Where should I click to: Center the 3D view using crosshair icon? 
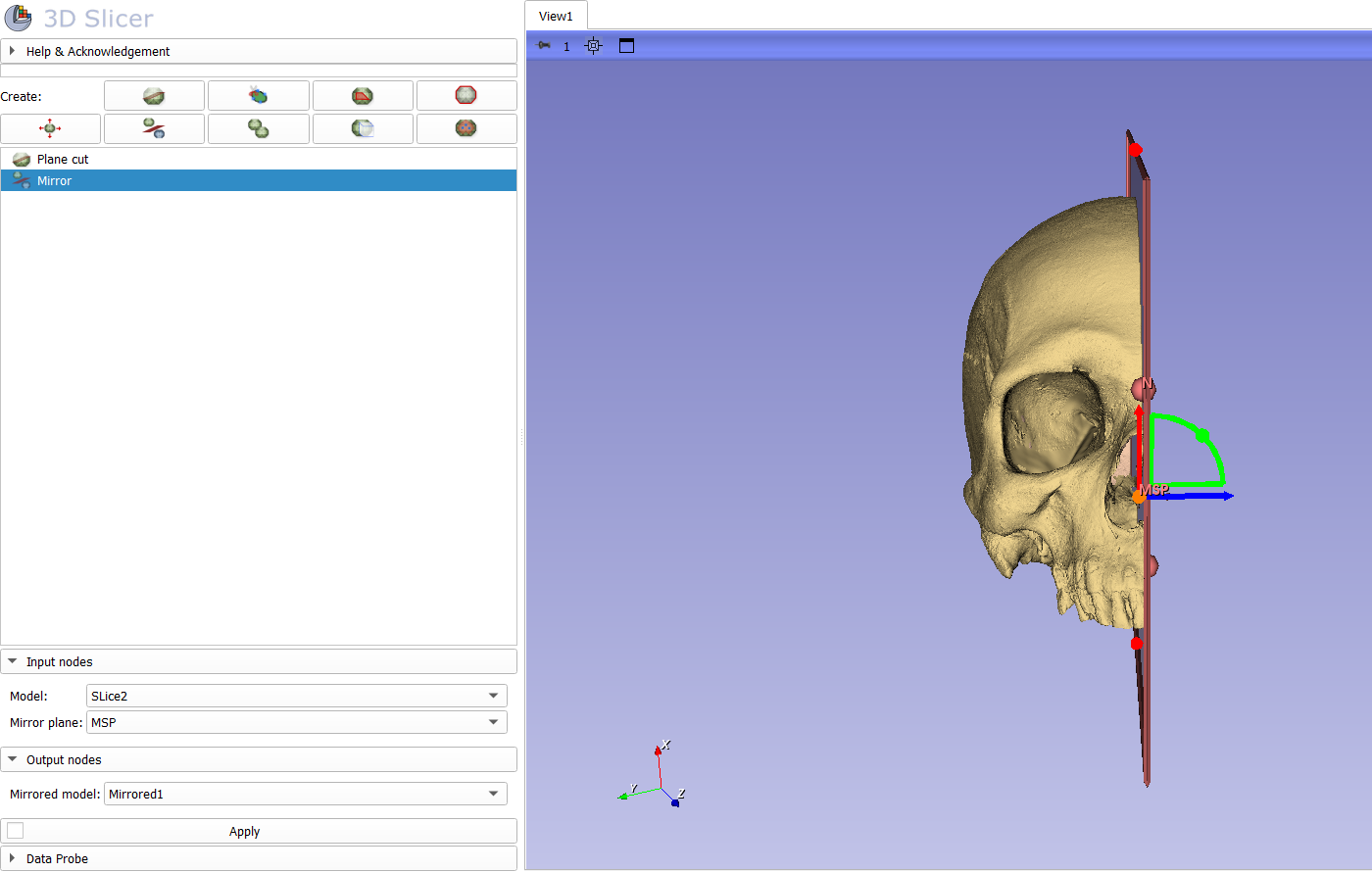(x=593, y=46)
